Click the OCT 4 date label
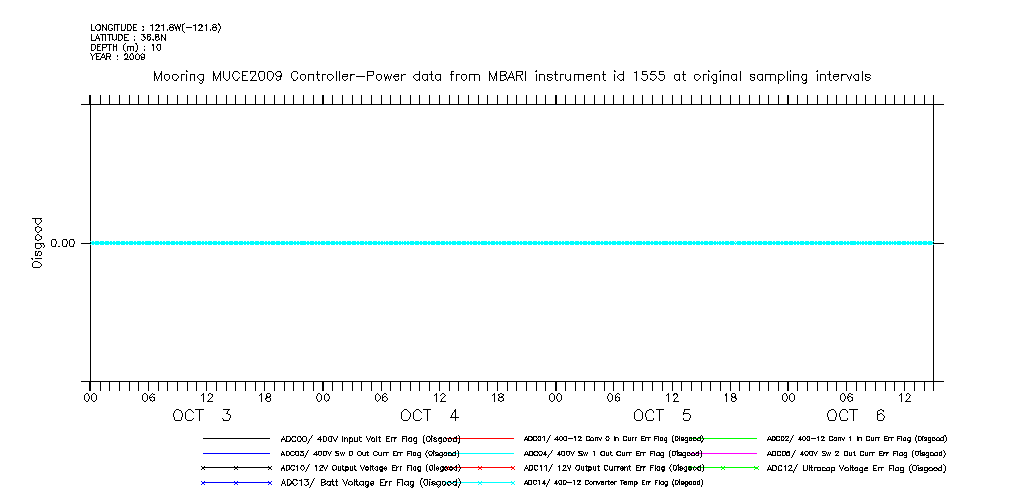 click(x=430, y=416)
